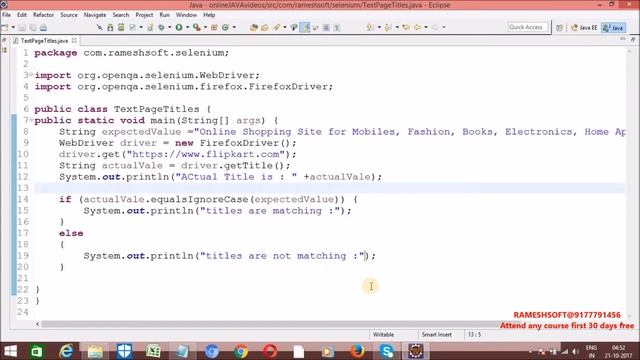
Task: Open the Debug dropdown arrow
Action: 169,27
